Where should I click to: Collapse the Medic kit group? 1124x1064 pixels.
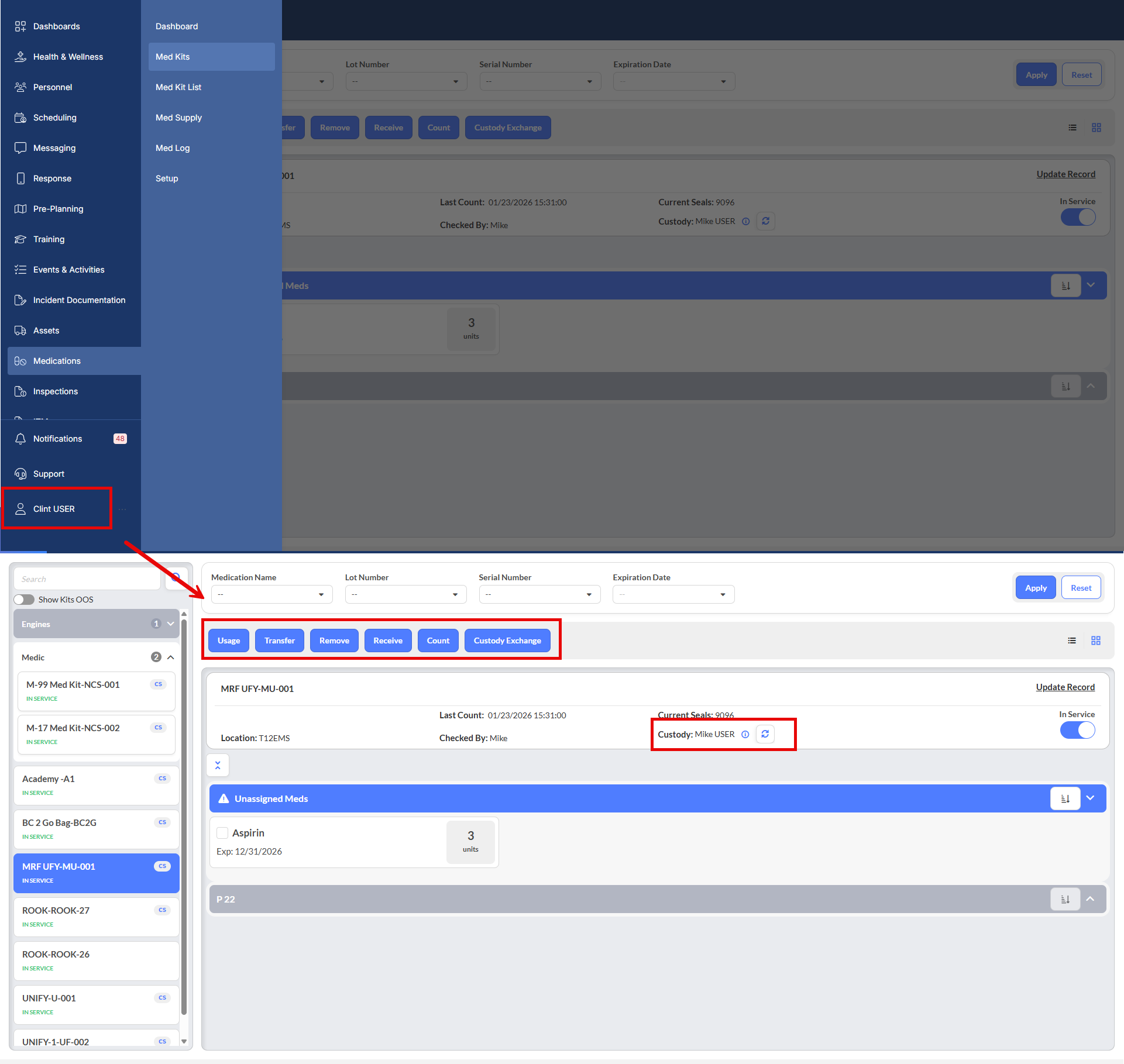pos(171,657)
